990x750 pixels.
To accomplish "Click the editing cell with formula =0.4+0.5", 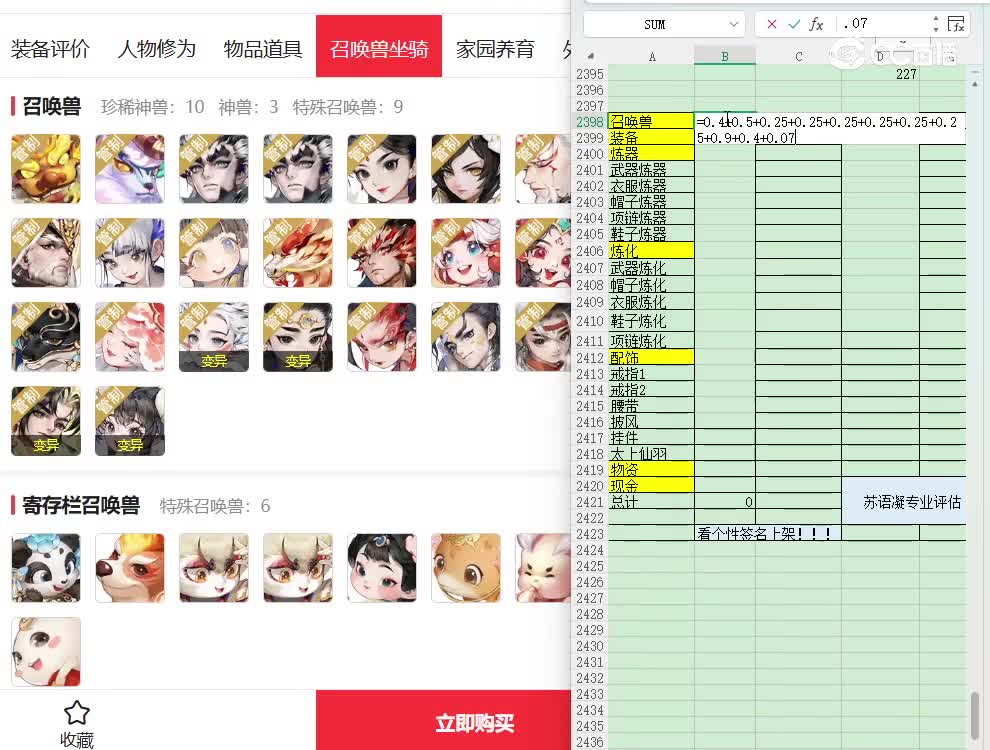I will point(830,129).
